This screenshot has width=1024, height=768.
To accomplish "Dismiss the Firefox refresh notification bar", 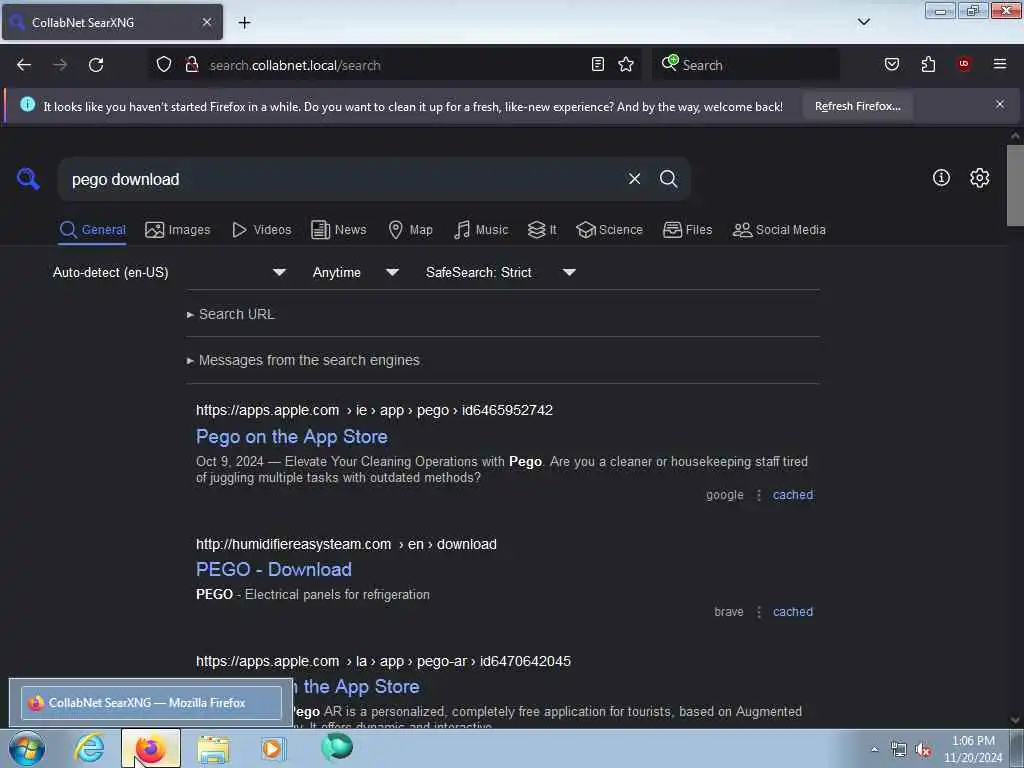I will 1000,104.
